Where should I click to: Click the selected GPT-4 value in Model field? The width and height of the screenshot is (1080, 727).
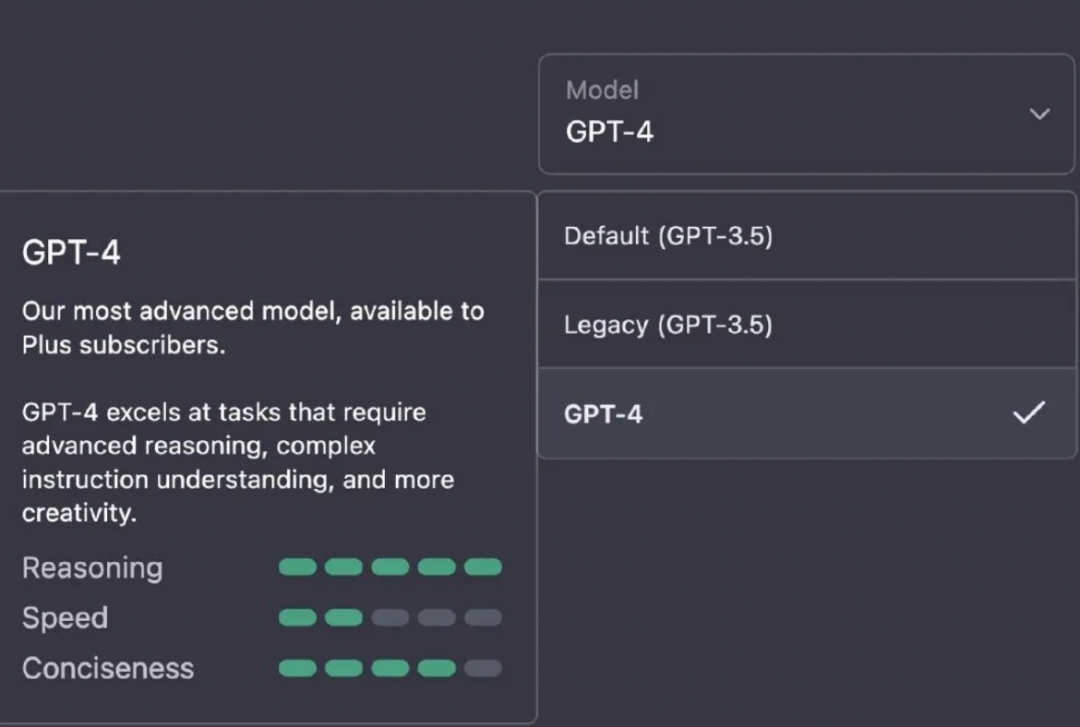tap(610, 132)
